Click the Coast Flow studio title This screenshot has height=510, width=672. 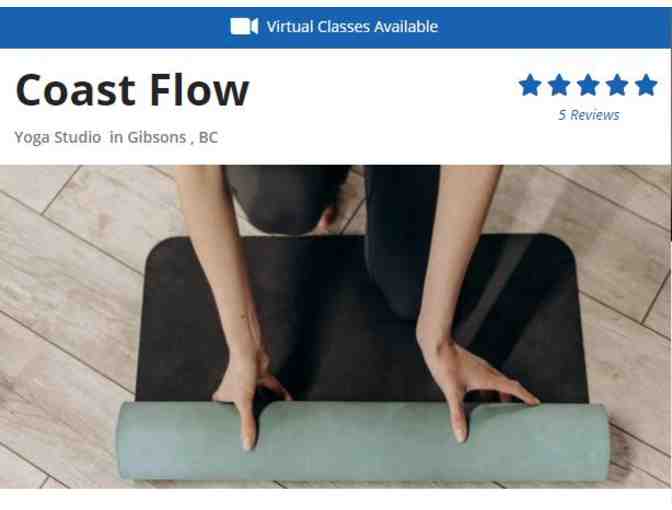(132, 90)
